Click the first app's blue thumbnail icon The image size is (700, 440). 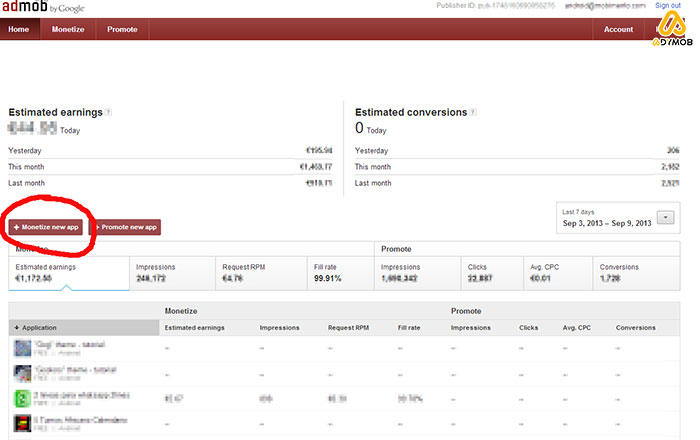[x=22, y=348]
